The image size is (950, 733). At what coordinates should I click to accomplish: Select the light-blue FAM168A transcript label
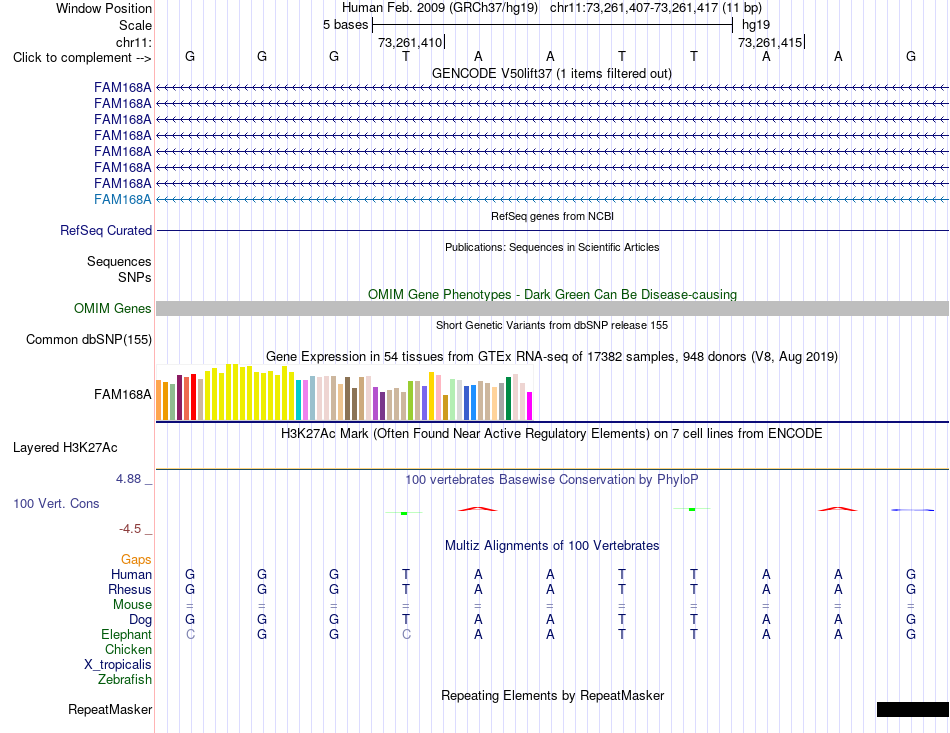coord(122,199)
